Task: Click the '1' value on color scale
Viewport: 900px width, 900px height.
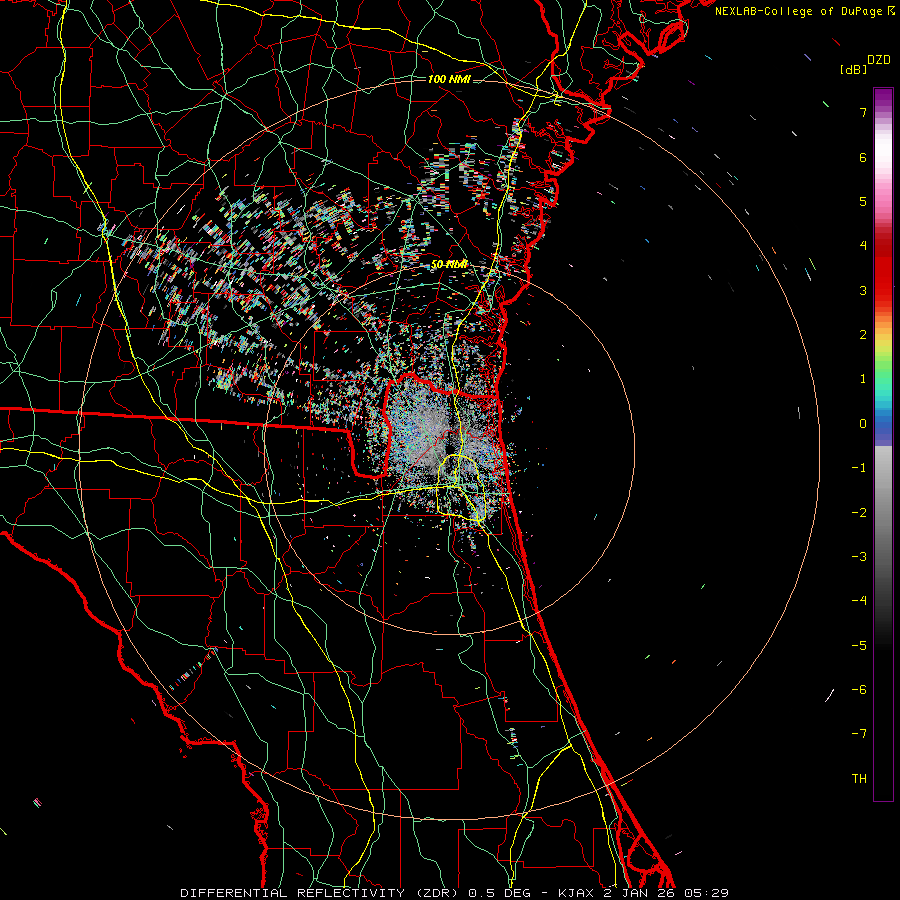Action: pos(863,379)
